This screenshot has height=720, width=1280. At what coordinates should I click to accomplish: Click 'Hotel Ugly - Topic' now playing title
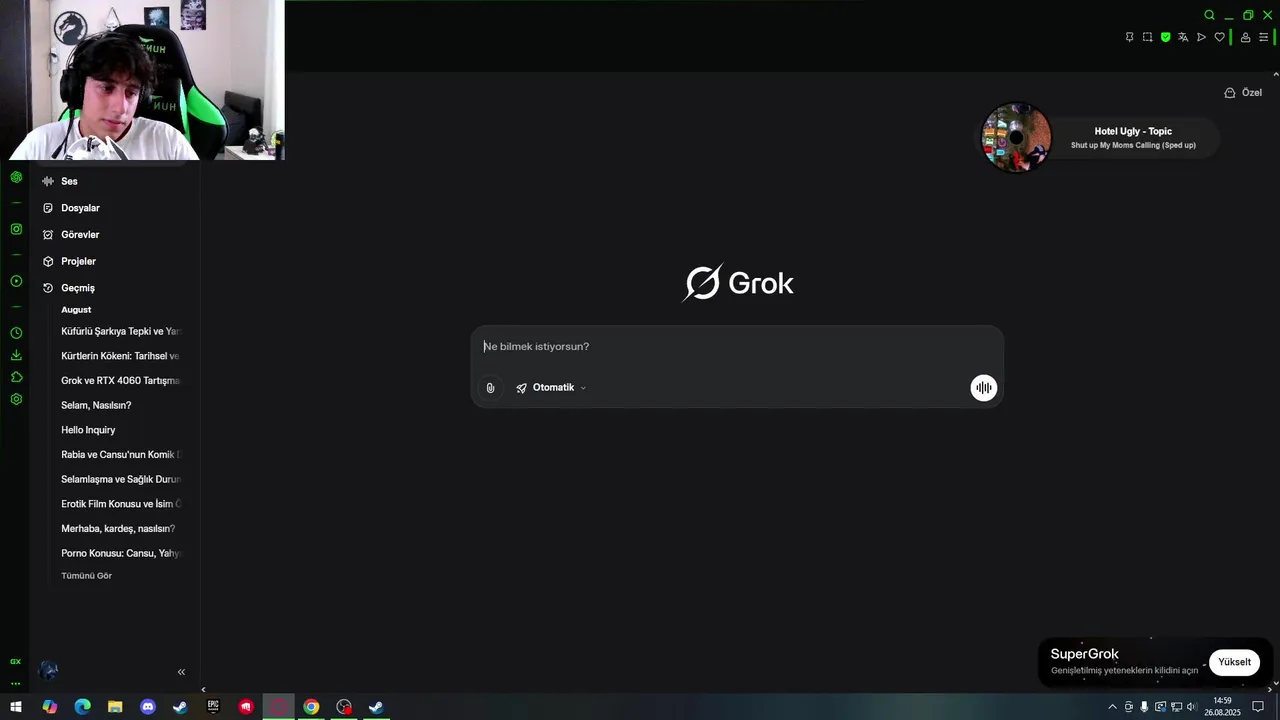1133,131
